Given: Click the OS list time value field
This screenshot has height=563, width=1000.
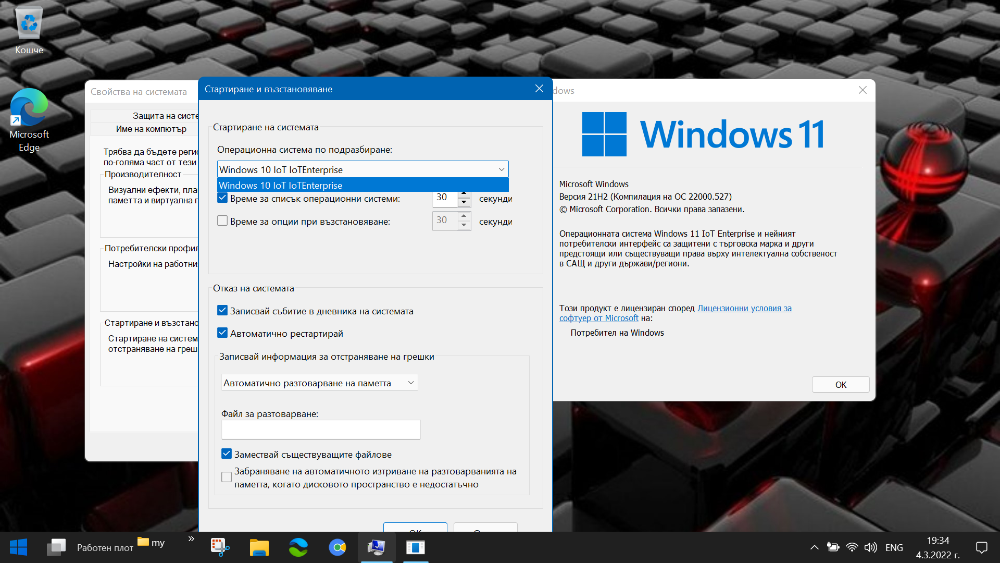Looking at the screenshot, I should (445, 198).
